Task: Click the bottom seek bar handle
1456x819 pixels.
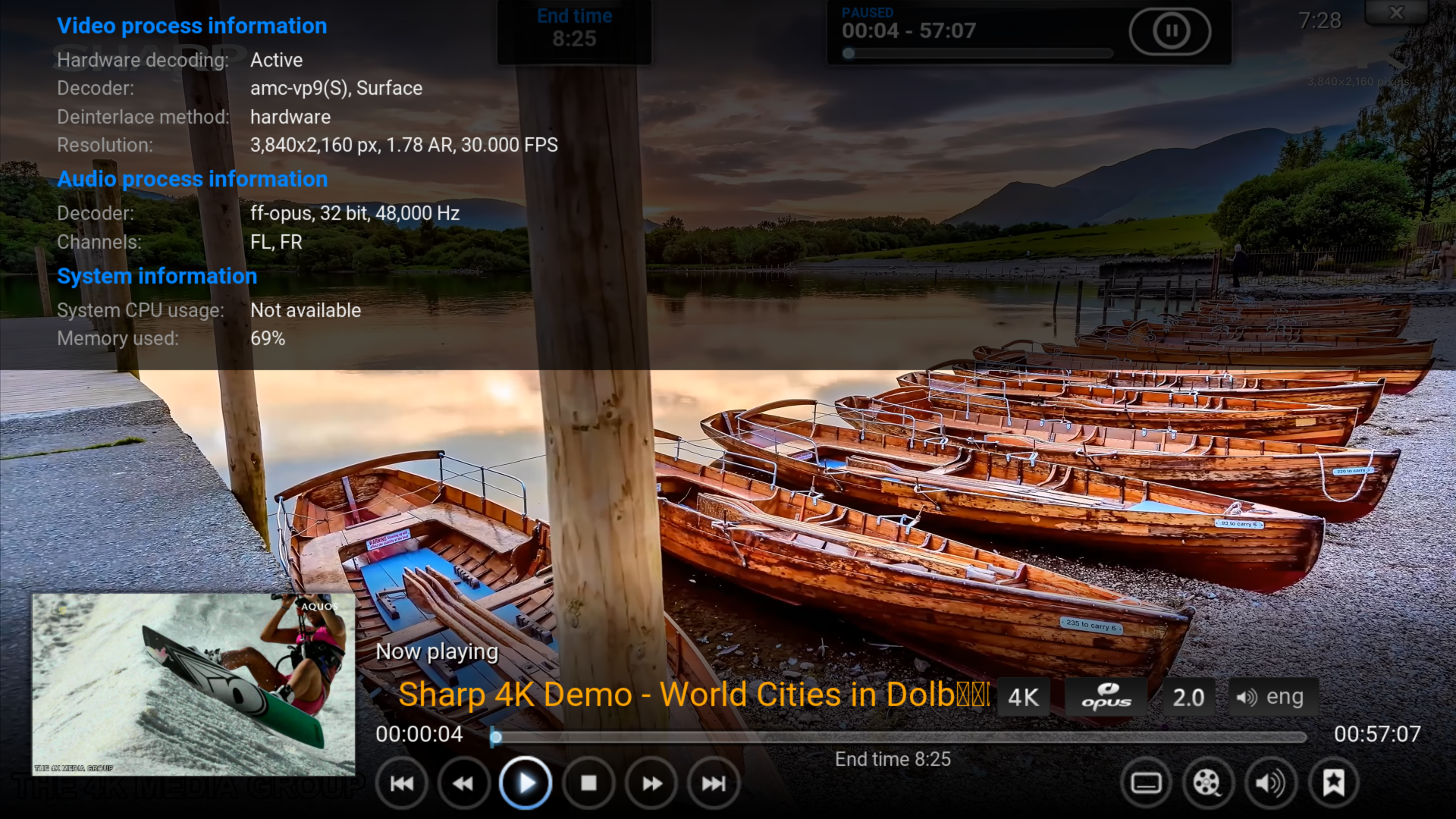Action: tap(495, 736)
